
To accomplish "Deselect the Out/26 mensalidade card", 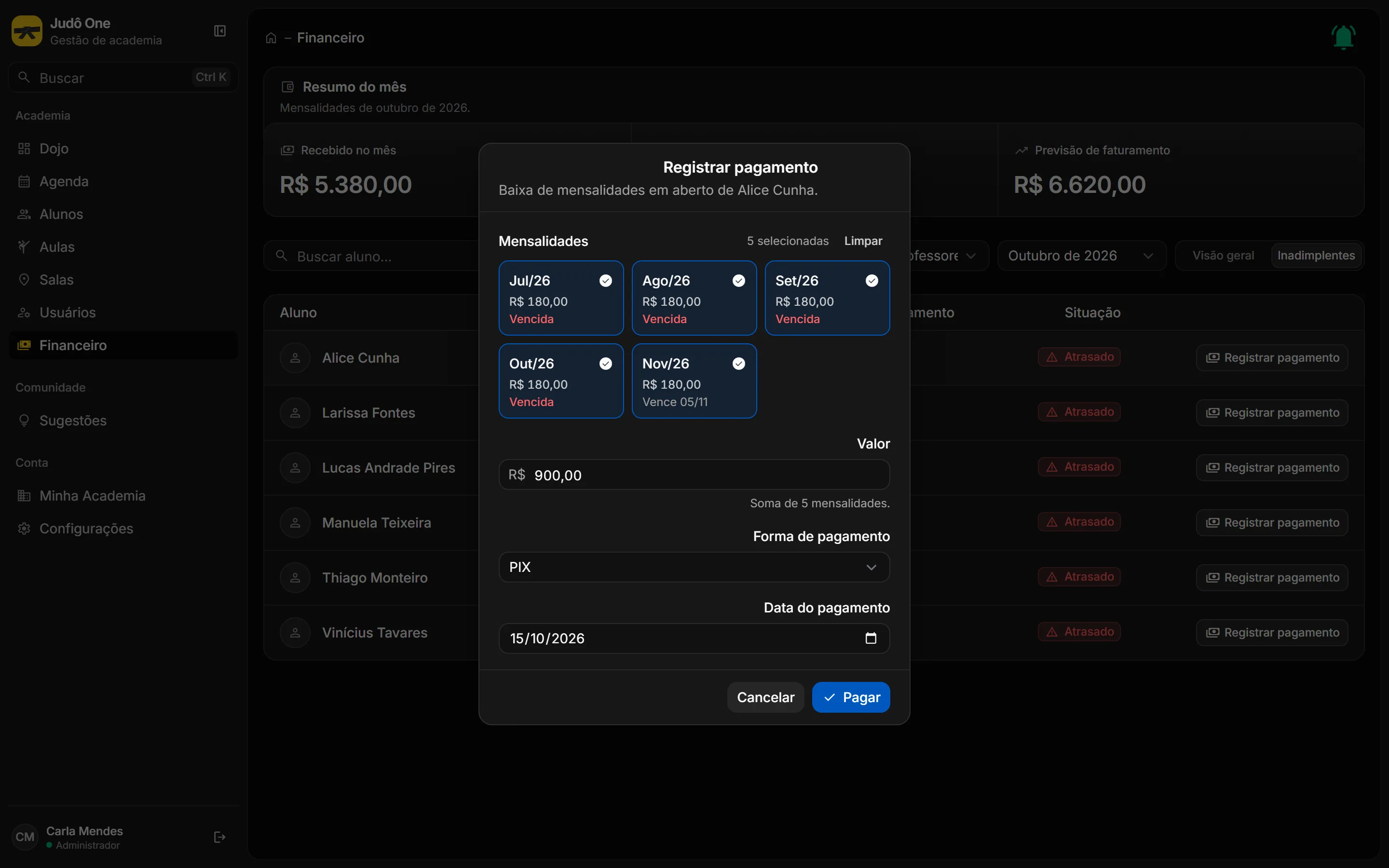I will click(561, 380).
